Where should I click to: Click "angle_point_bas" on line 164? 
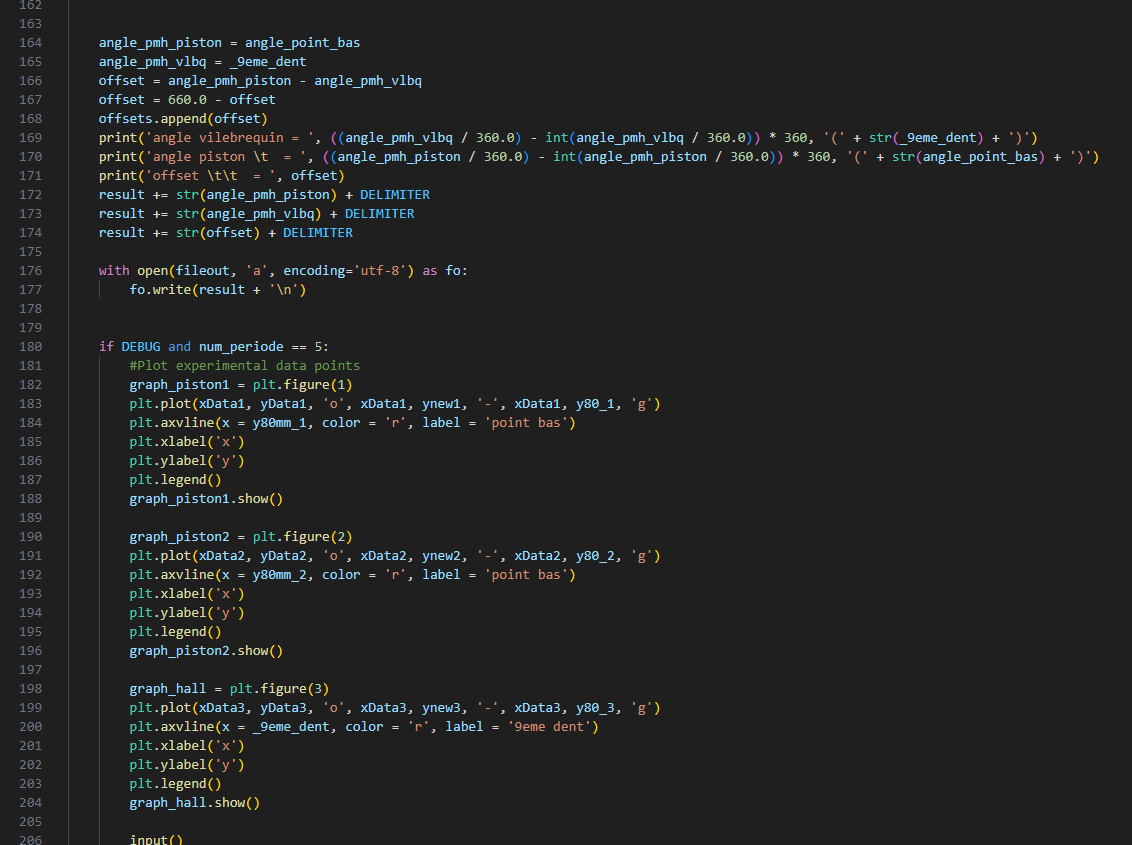click(302, 43)
